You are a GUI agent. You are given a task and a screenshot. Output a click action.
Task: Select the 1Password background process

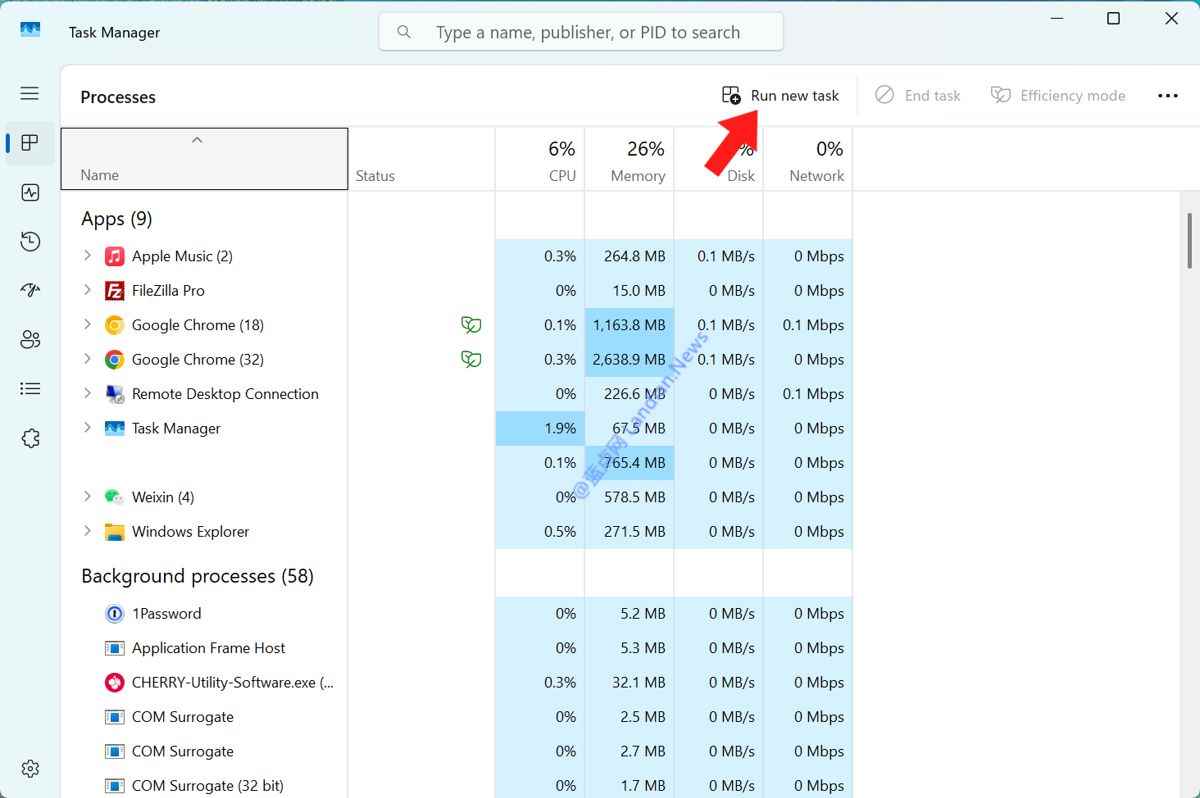click(x=166, y=613)
